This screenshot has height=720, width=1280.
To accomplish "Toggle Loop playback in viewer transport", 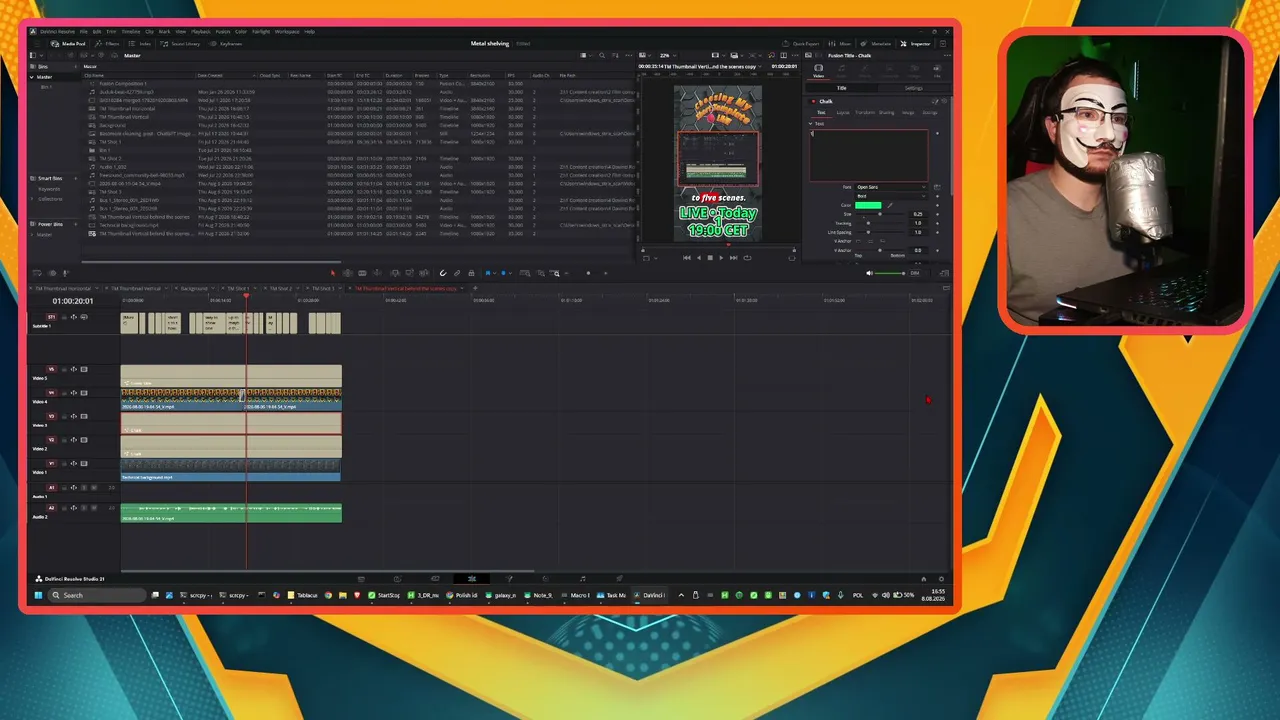I will [746, 258].
